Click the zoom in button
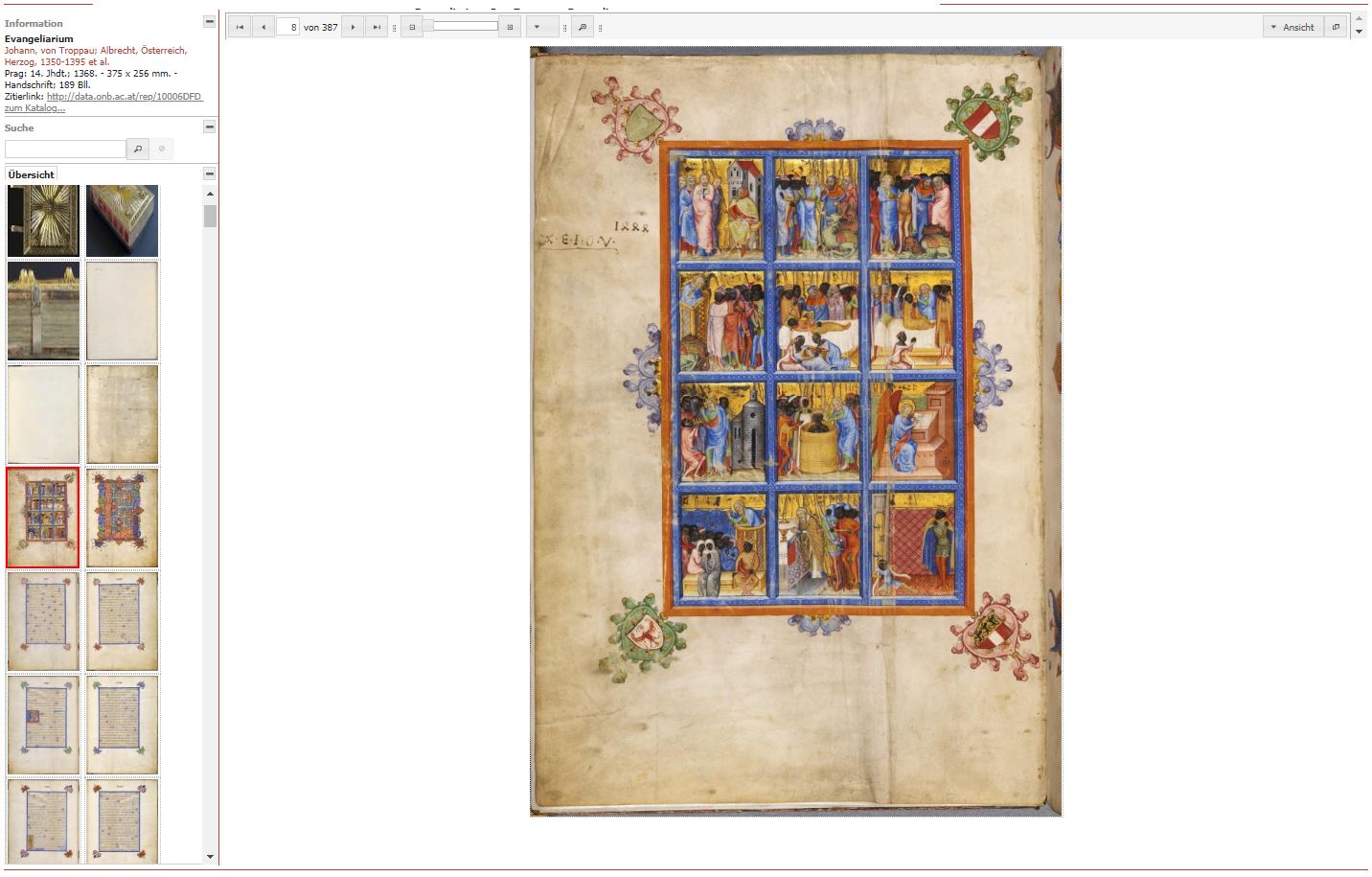The width and height of the screenshot is (1372, 877). (x=510, y=27)
